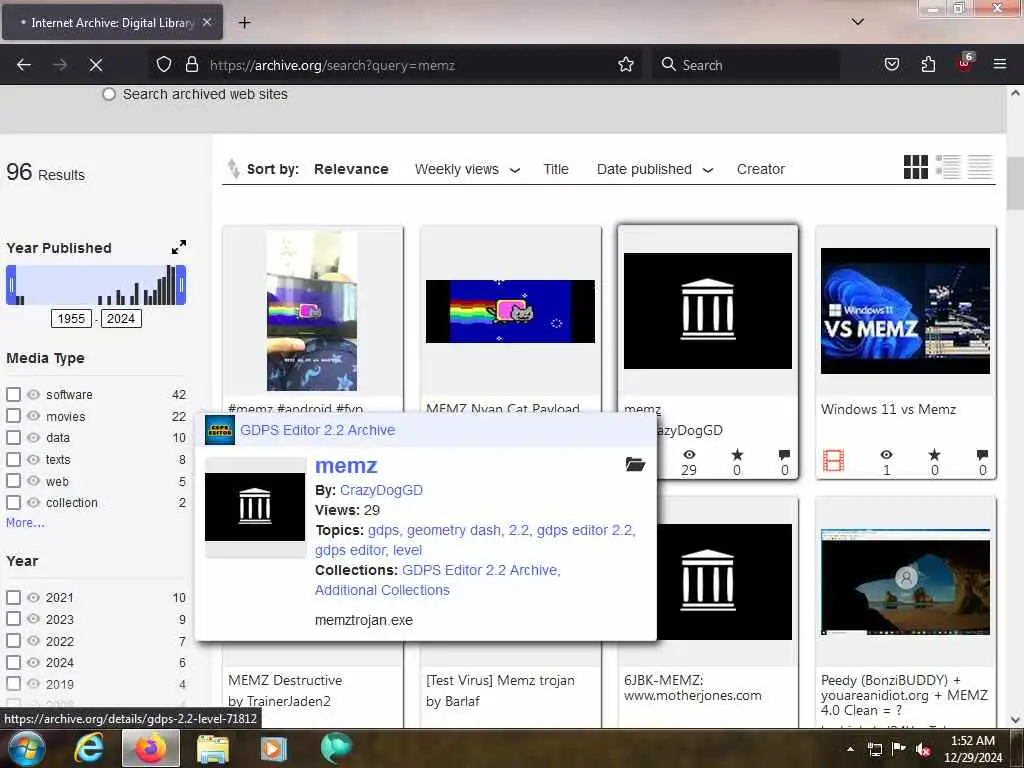
Task: Check the 2023 year filter
Action: point(13,619)
